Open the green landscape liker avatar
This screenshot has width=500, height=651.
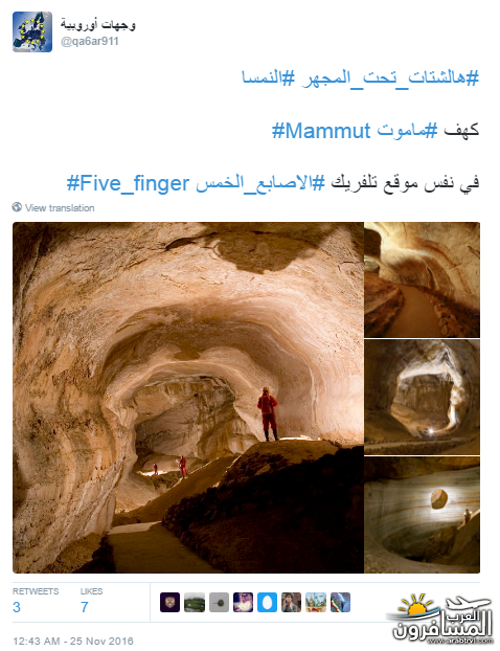click(x=194, y=602)
